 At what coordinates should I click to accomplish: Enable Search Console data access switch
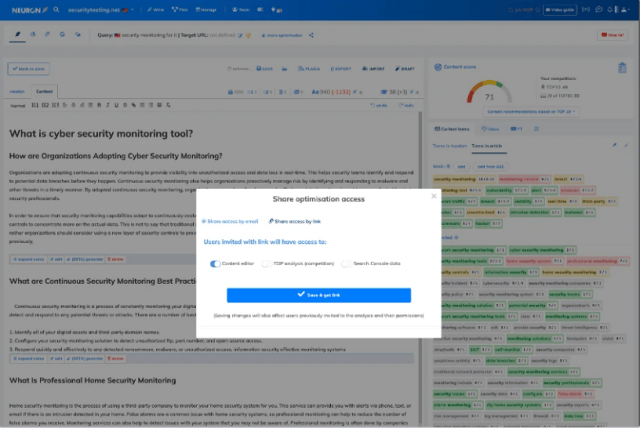tap(346, 264)
